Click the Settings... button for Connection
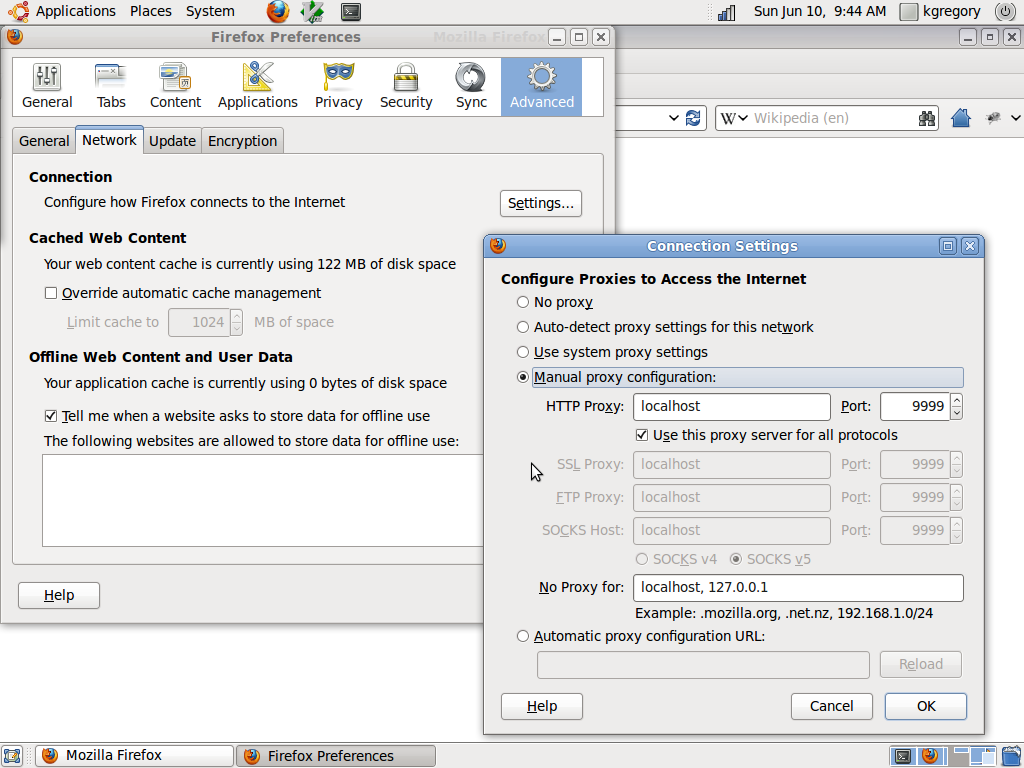Viewport: 1024px width, 768px height. click(540, 203)
